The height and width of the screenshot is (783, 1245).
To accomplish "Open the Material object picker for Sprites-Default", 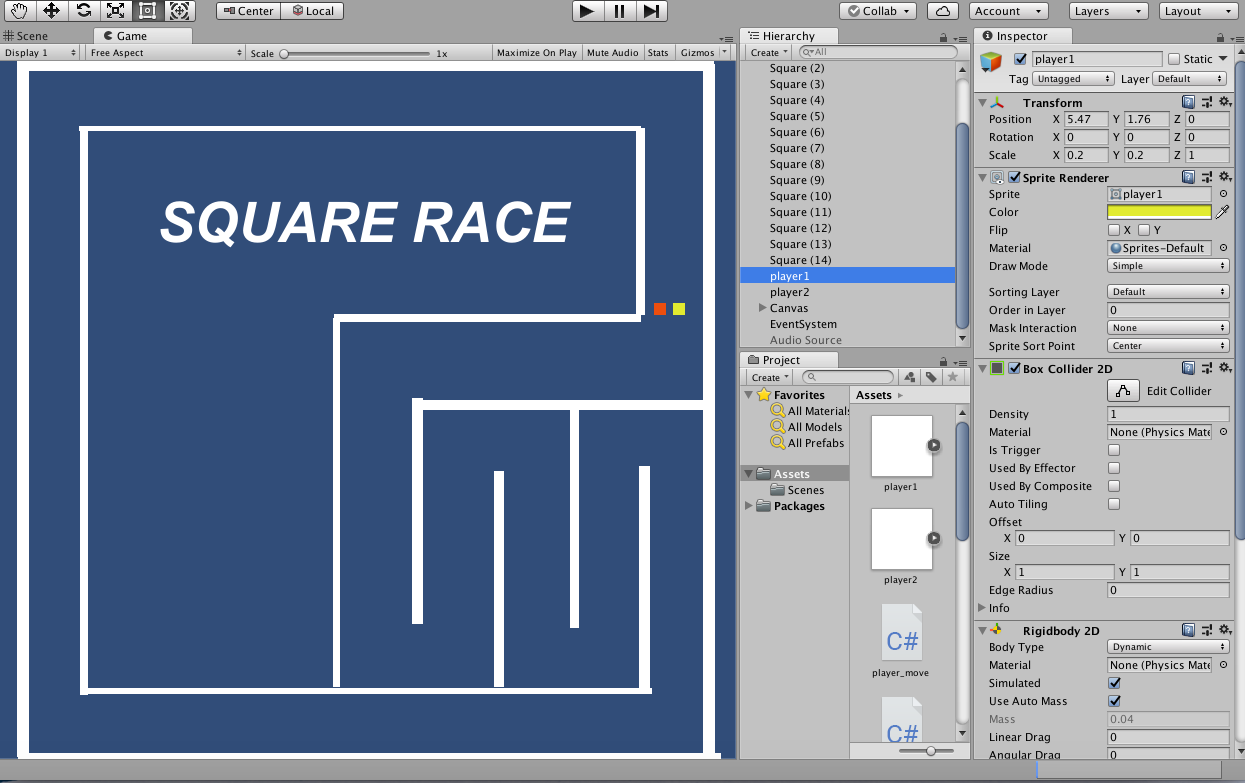I will point(1223,248).
